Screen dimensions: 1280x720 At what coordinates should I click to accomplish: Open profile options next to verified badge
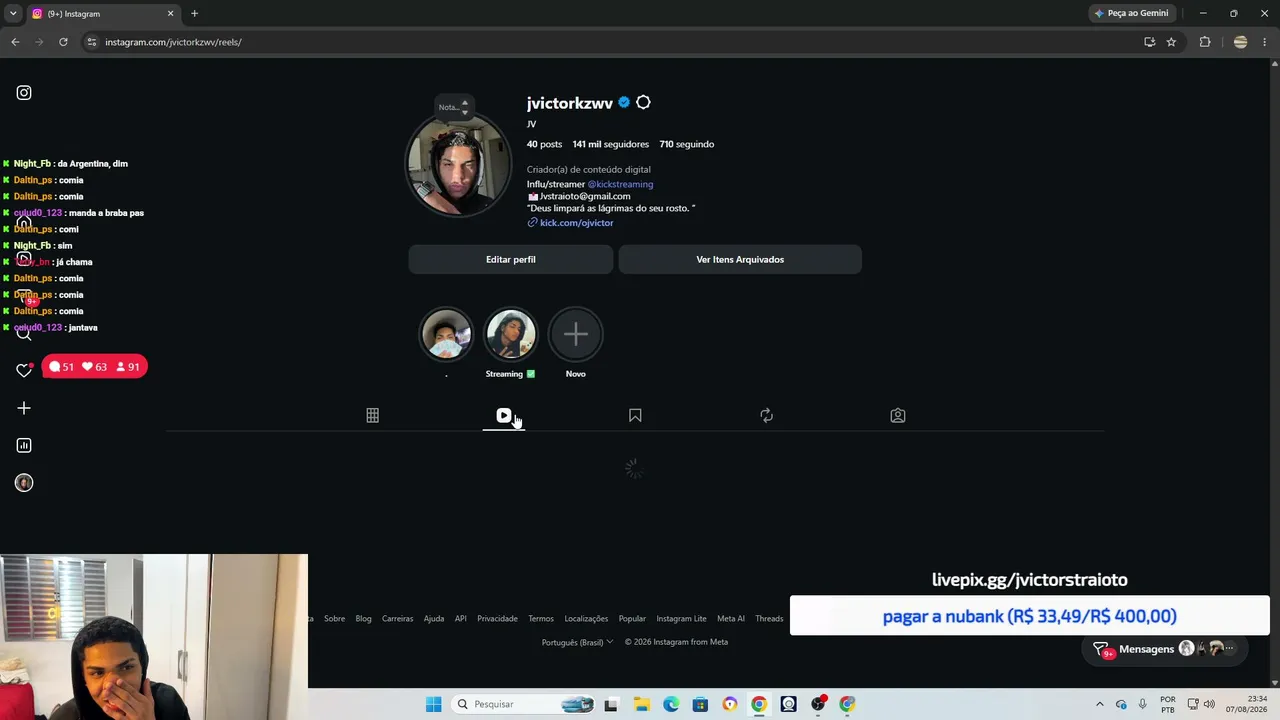pos(643,103)
